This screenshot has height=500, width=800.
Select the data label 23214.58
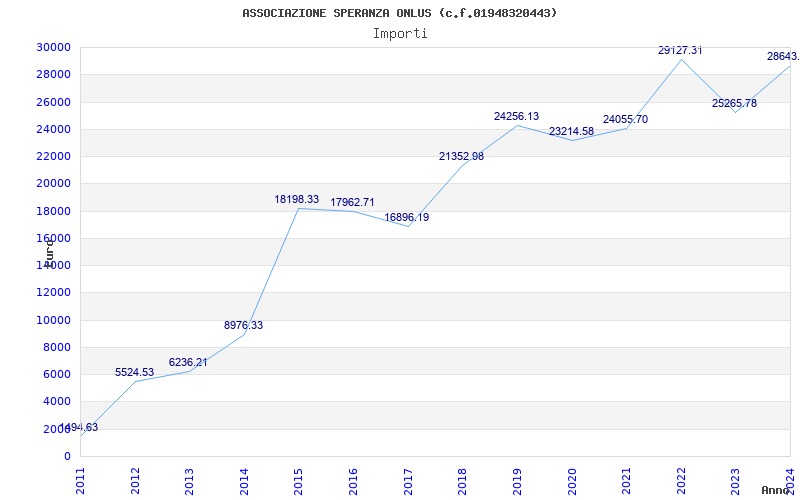(571, 131)
